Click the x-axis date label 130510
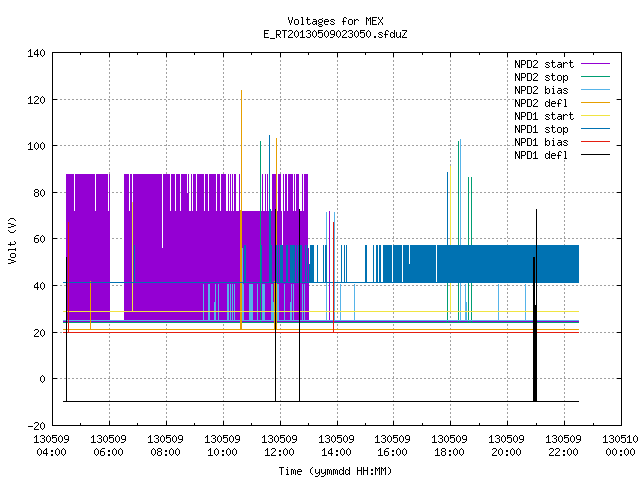The height and width of the screenshot is (480, 640). 620,440
